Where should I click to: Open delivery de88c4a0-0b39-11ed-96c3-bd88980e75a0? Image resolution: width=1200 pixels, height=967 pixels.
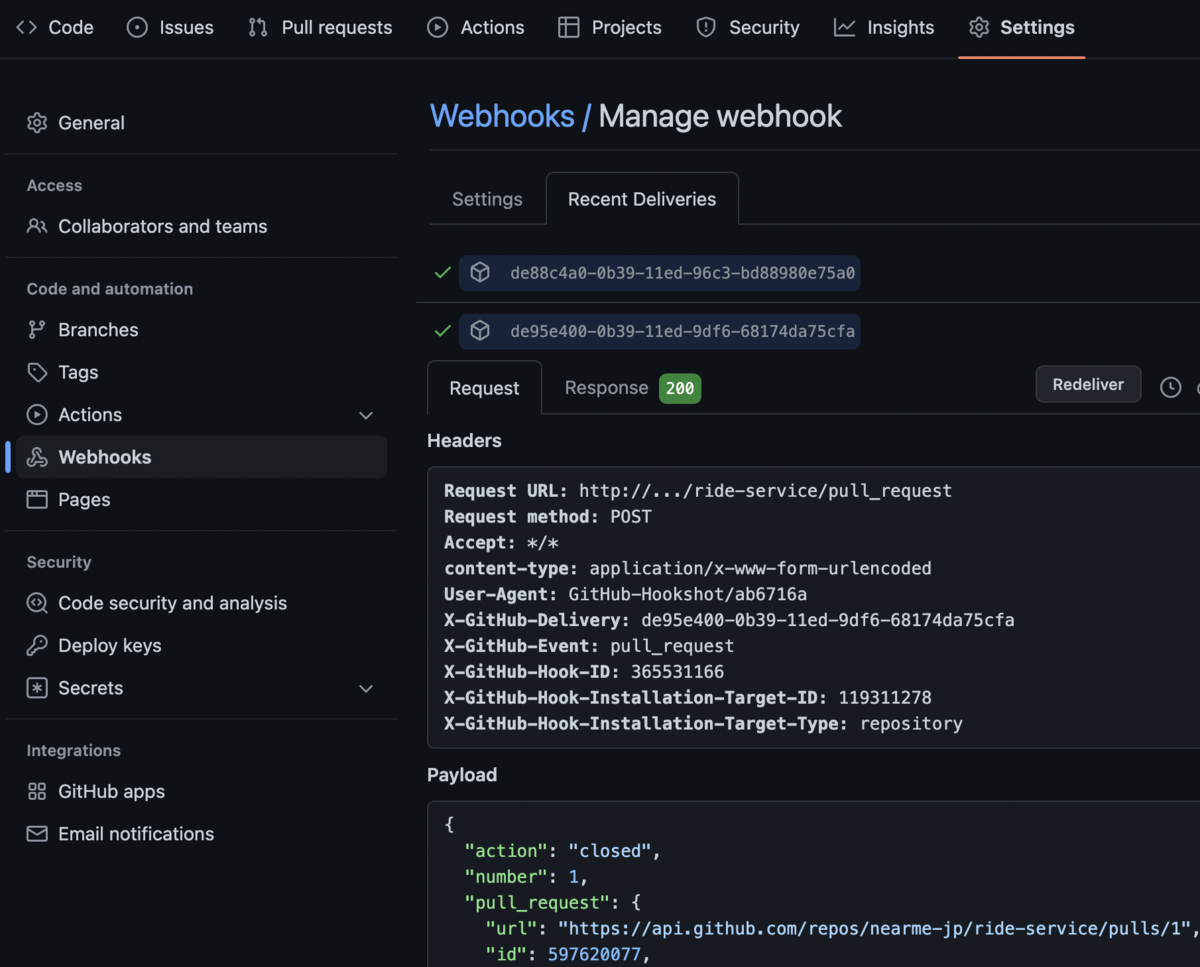pos(660,273)
